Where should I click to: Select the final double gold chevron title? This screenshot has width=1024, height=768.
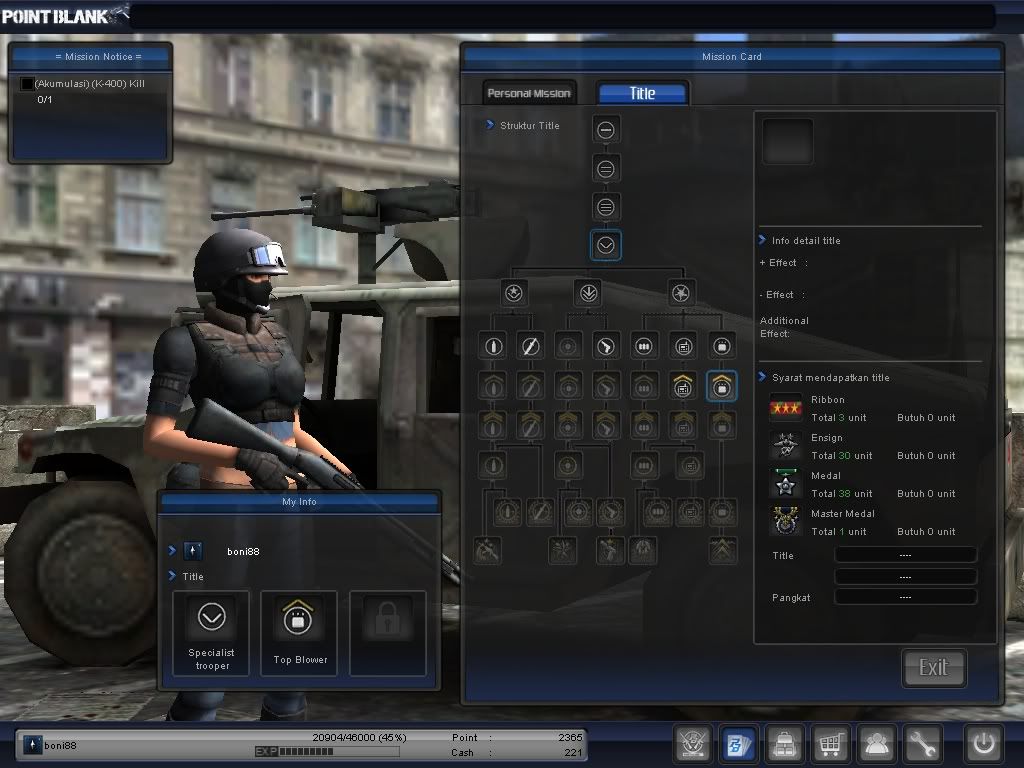coord(722,551)
